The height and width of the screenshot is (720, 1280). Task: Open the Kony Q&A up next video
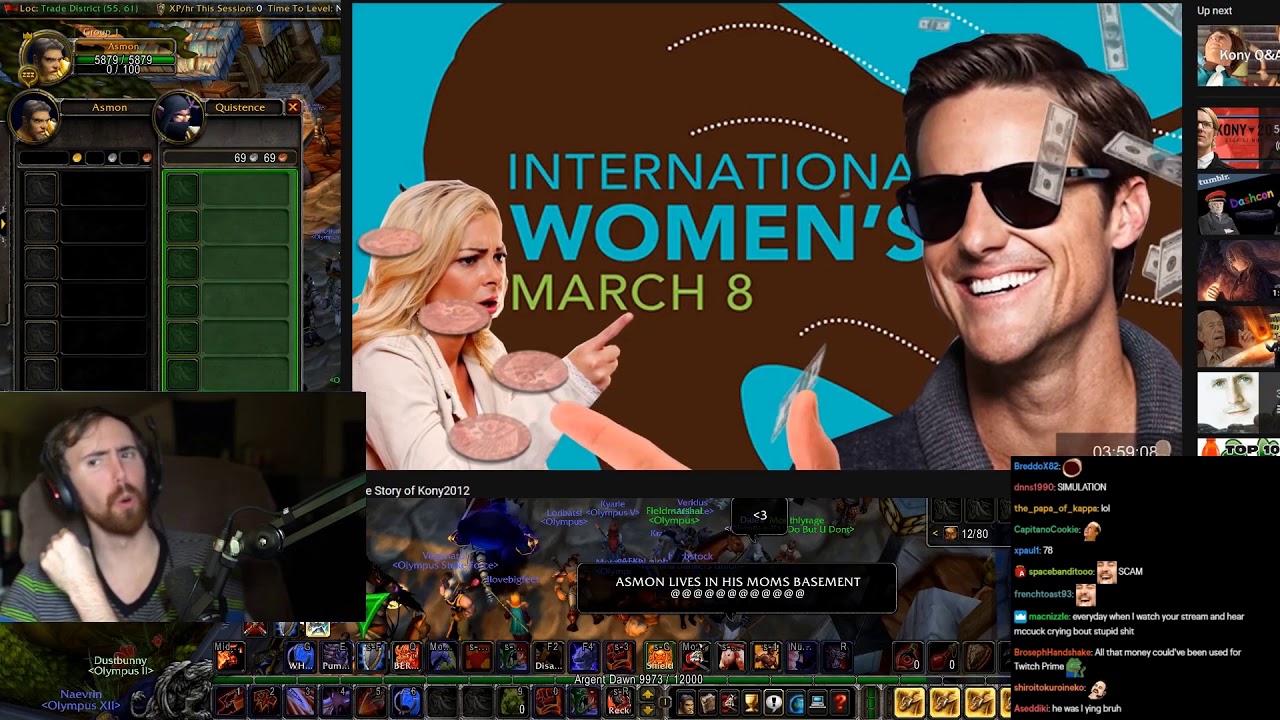coord(1238,56)
